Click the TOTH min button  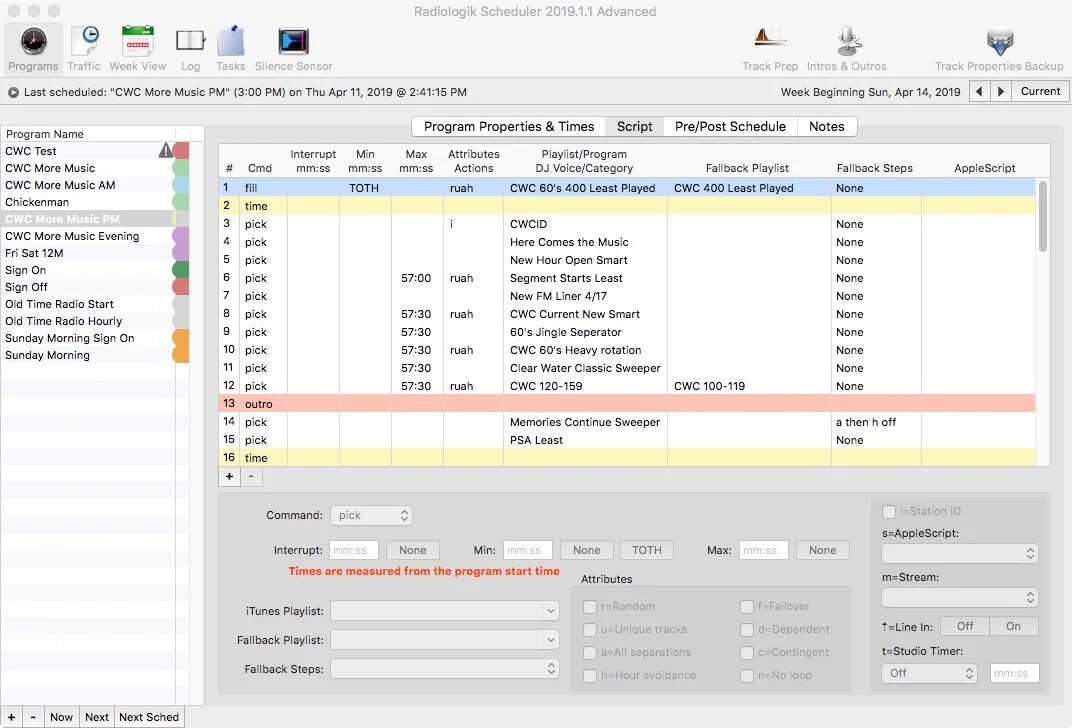point(647,550)
